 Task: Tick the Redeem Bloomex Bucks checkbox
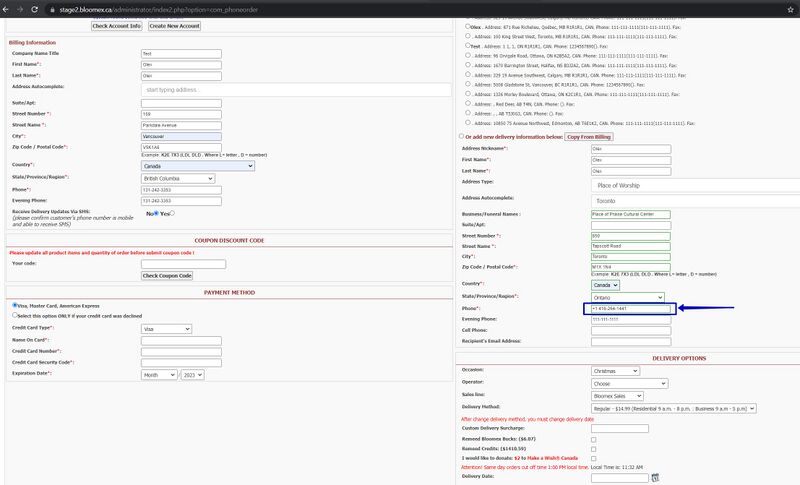[593, 440]
